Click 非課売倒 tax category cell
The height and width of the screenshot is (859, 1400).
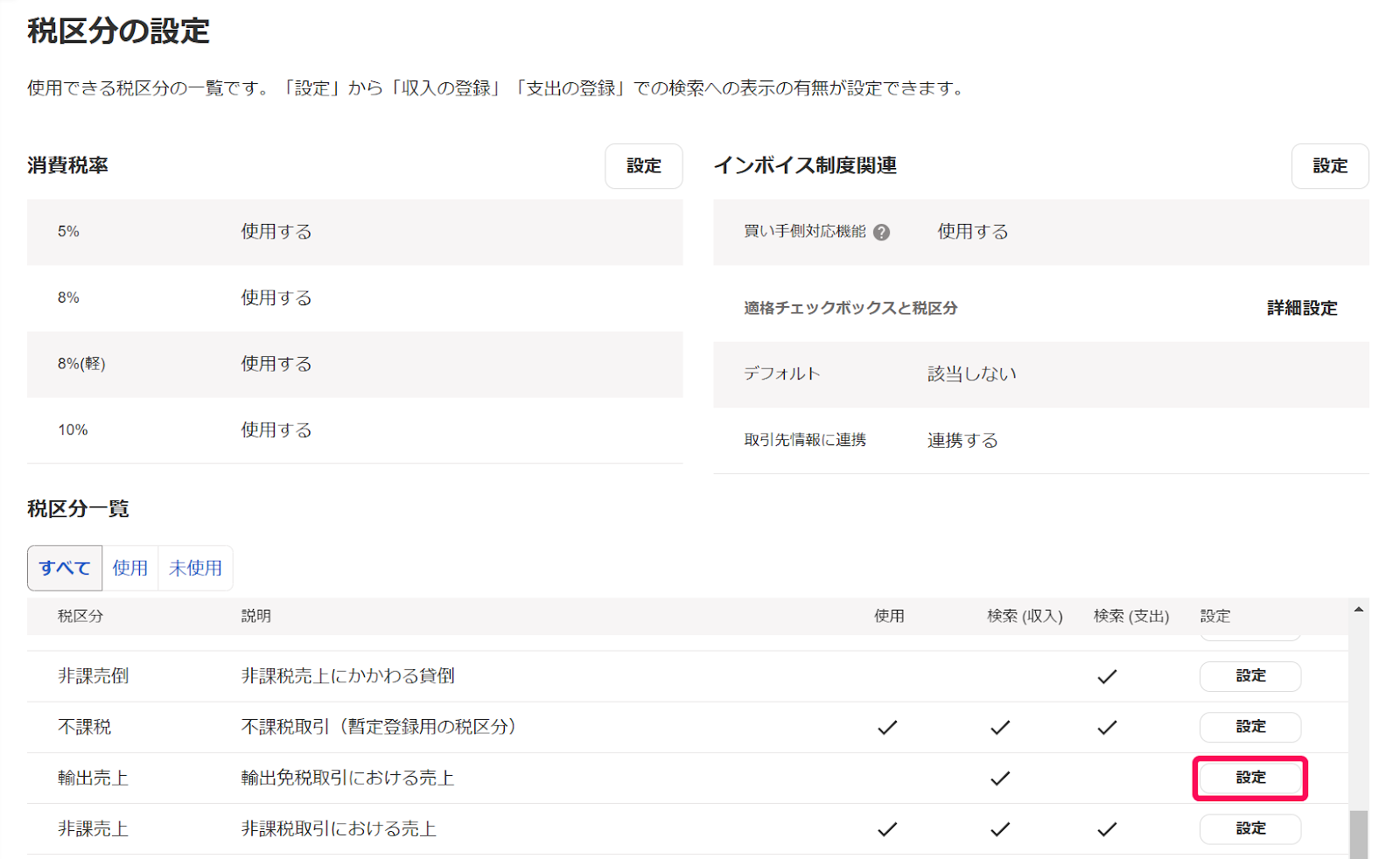click(93, 676)
